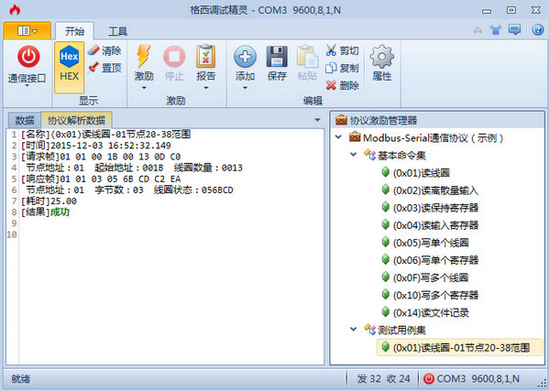The width and height of the screenshot is (550, 391).
Task: Select the 协议解析数据 tab
Action: tap(76, 120)
